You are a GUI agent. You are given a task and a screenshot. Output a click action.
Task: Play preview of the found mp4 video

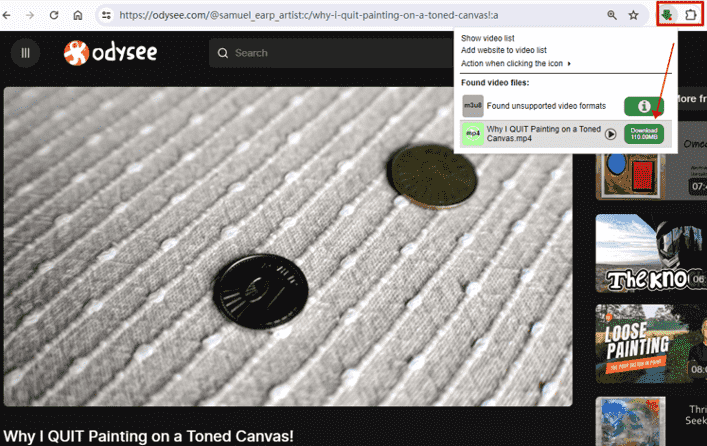click(610, 134)
